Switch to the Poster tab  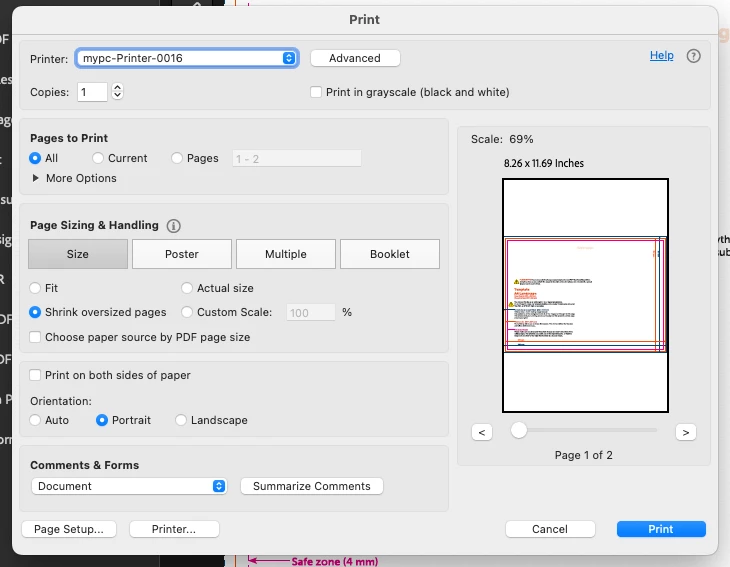(x=182, y=254)
